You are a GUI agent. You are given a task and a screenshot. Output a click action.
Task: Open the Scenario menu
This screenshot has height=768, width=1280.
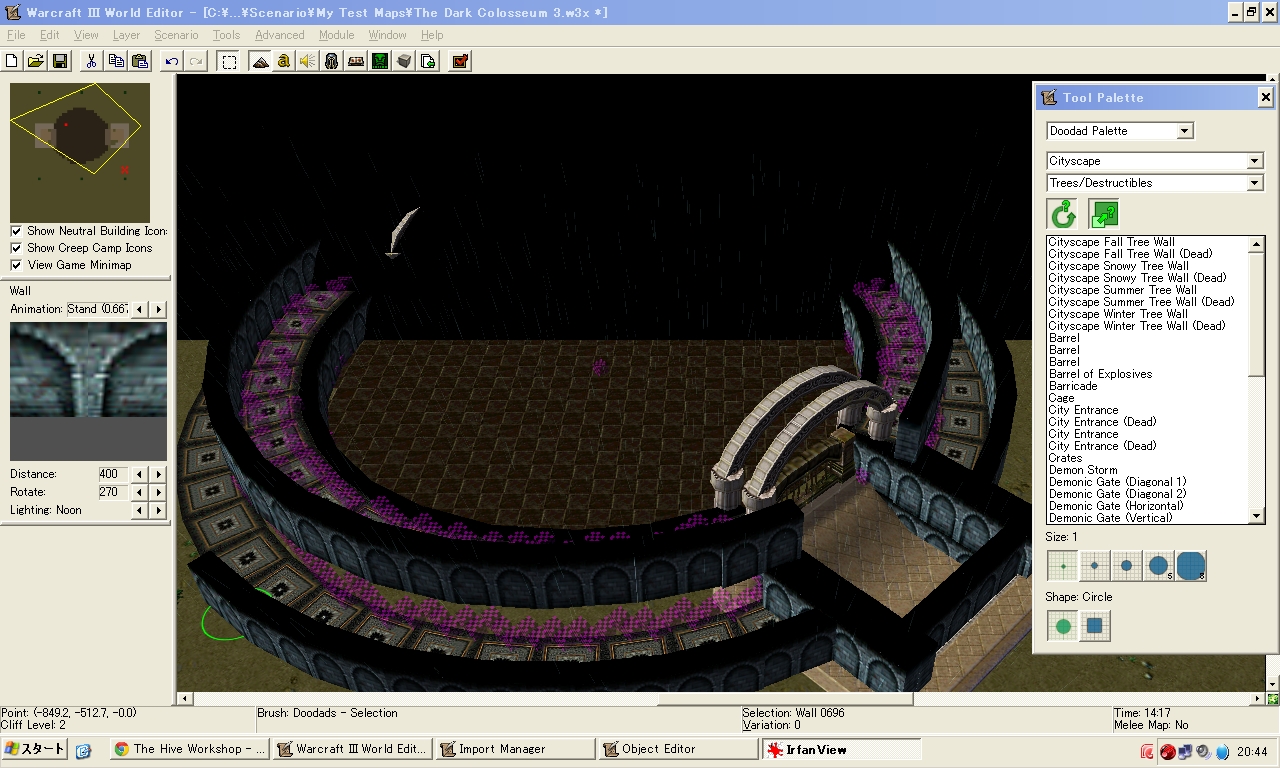point(176,35)
